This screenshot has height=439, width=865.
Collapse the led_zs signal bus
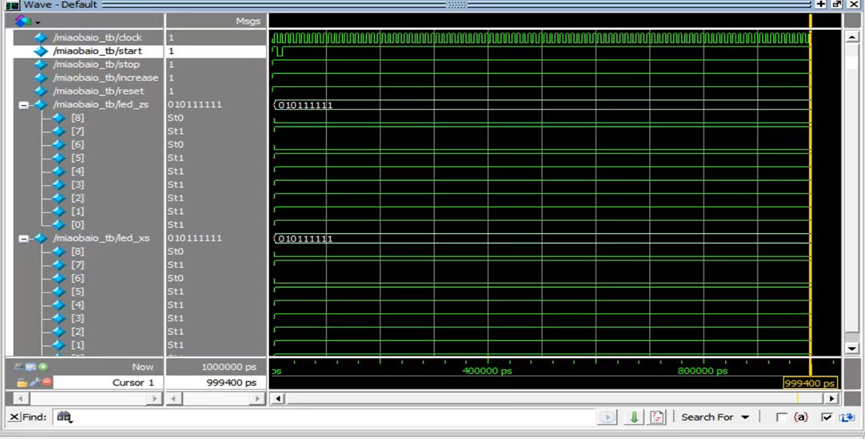pyautogui.click(x=23, y=104)
